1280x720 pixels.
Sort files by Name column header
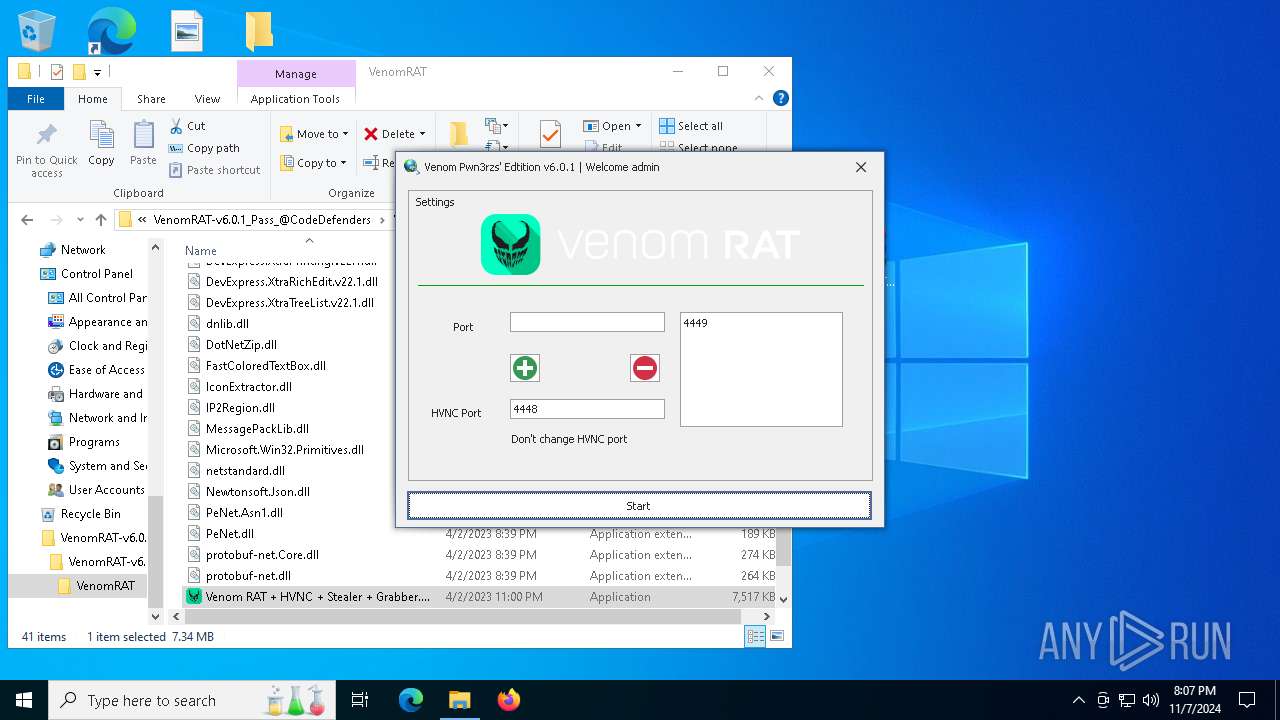click(201, 251)
